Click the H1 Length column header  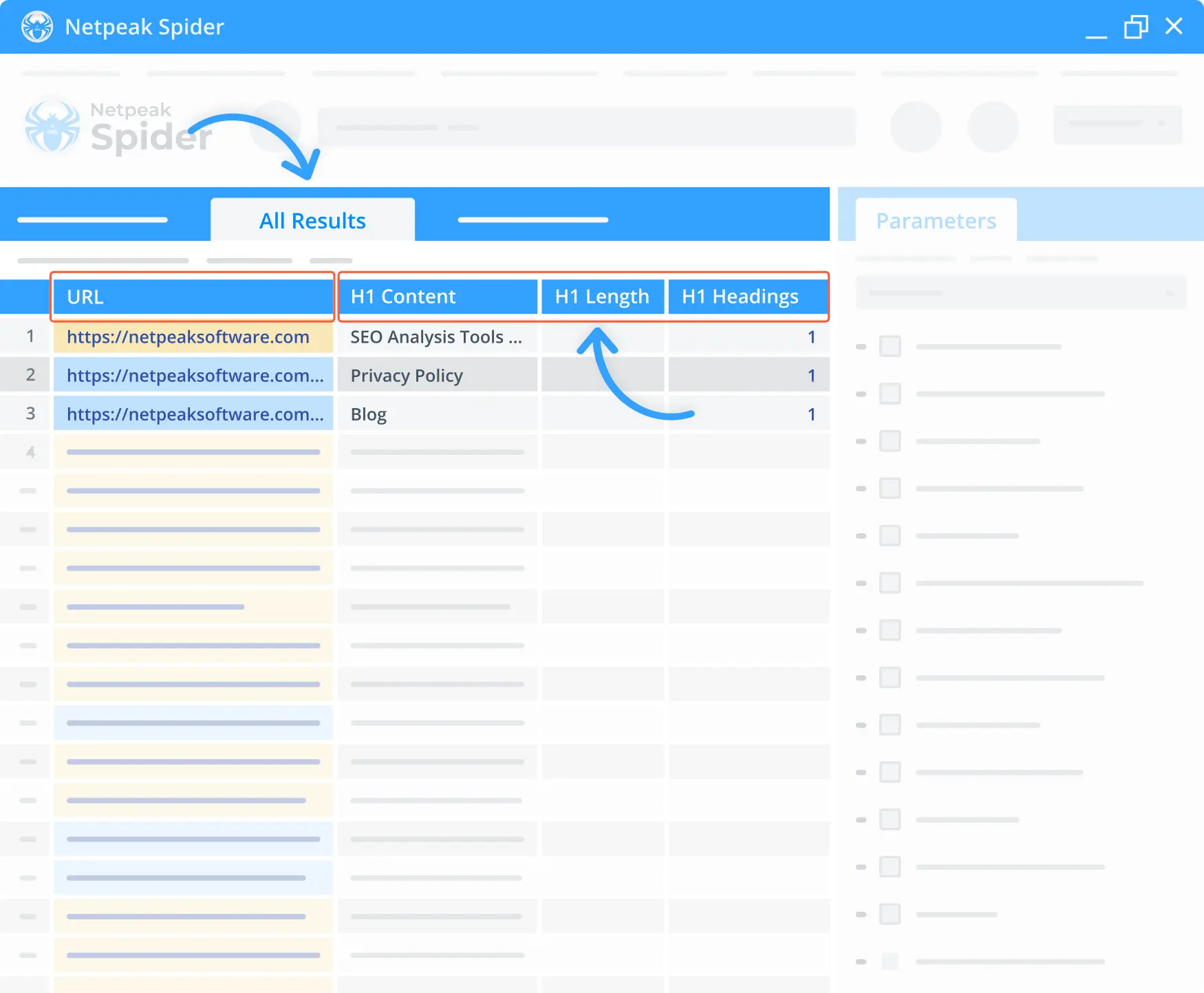click(603, 297)
